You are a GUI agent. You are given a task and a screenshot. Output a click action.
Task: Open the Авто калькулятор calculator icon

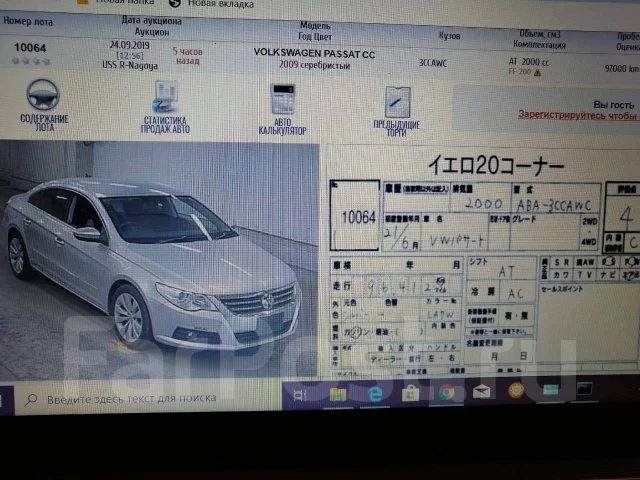[283, 99]
